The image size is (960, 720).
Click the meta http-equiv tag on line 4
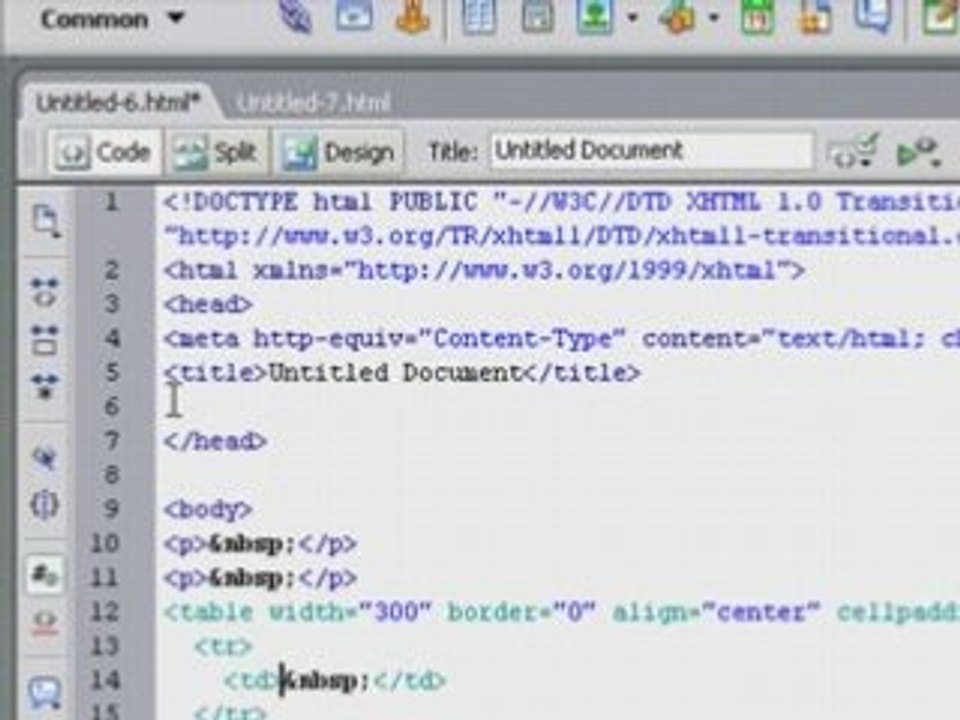pos(561,339)
